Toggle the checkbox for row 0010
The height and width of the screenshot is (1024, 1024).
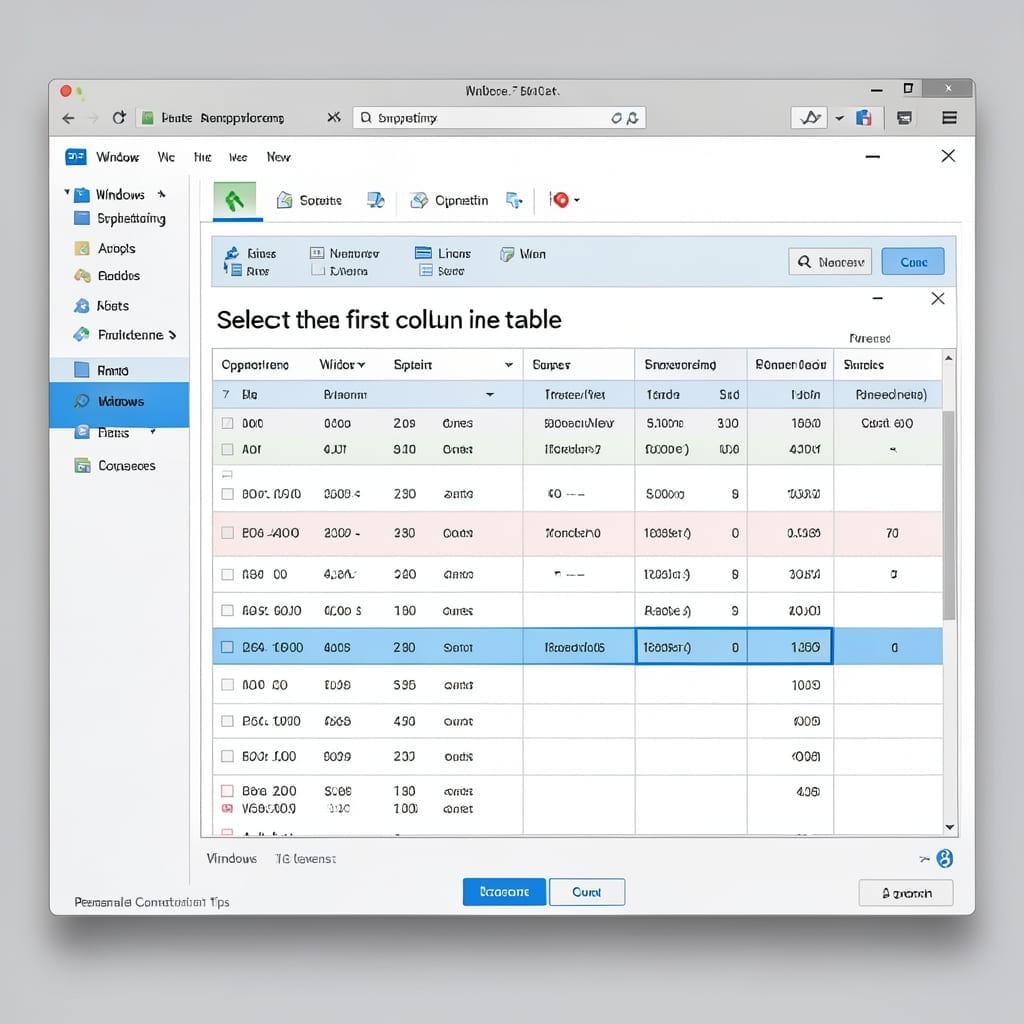(x=227, y=423)
